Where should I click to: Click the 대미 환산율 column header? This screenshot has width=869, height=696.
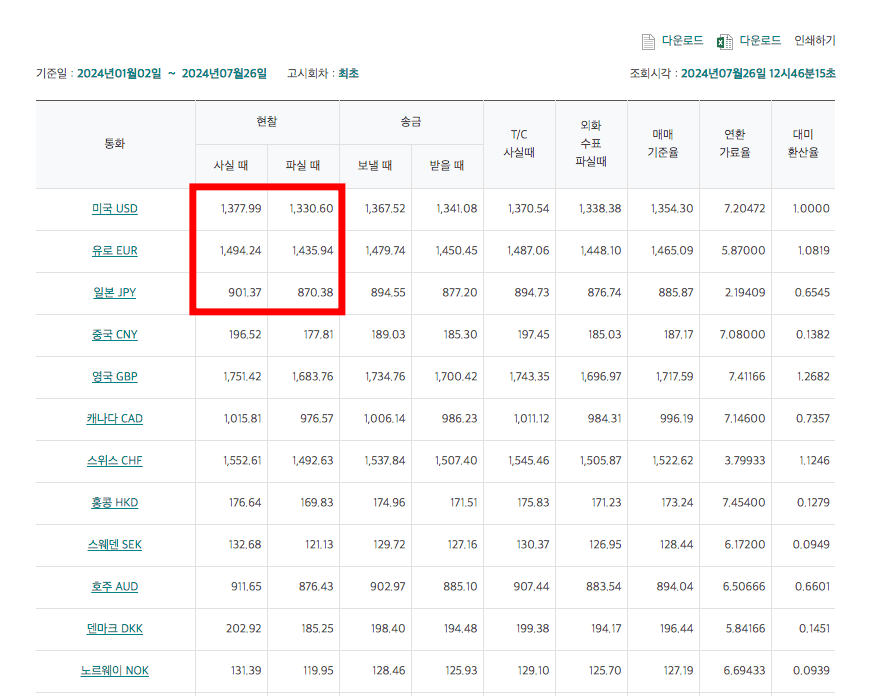pyautogui.click(x=803, y=144)
